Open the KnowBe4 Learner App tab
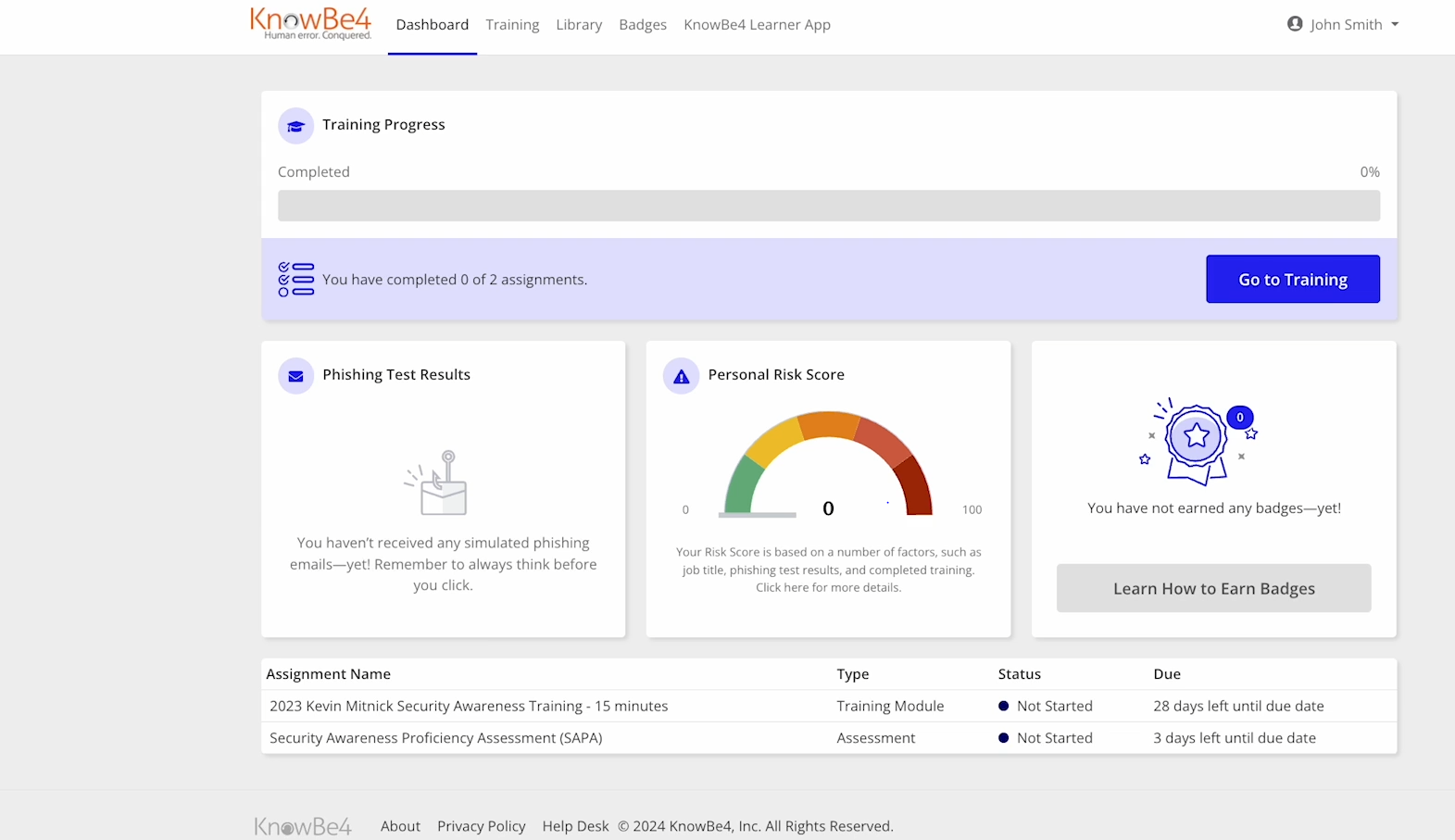The image size is (1455, 840). pyautogui.click(x=757, y=25)
